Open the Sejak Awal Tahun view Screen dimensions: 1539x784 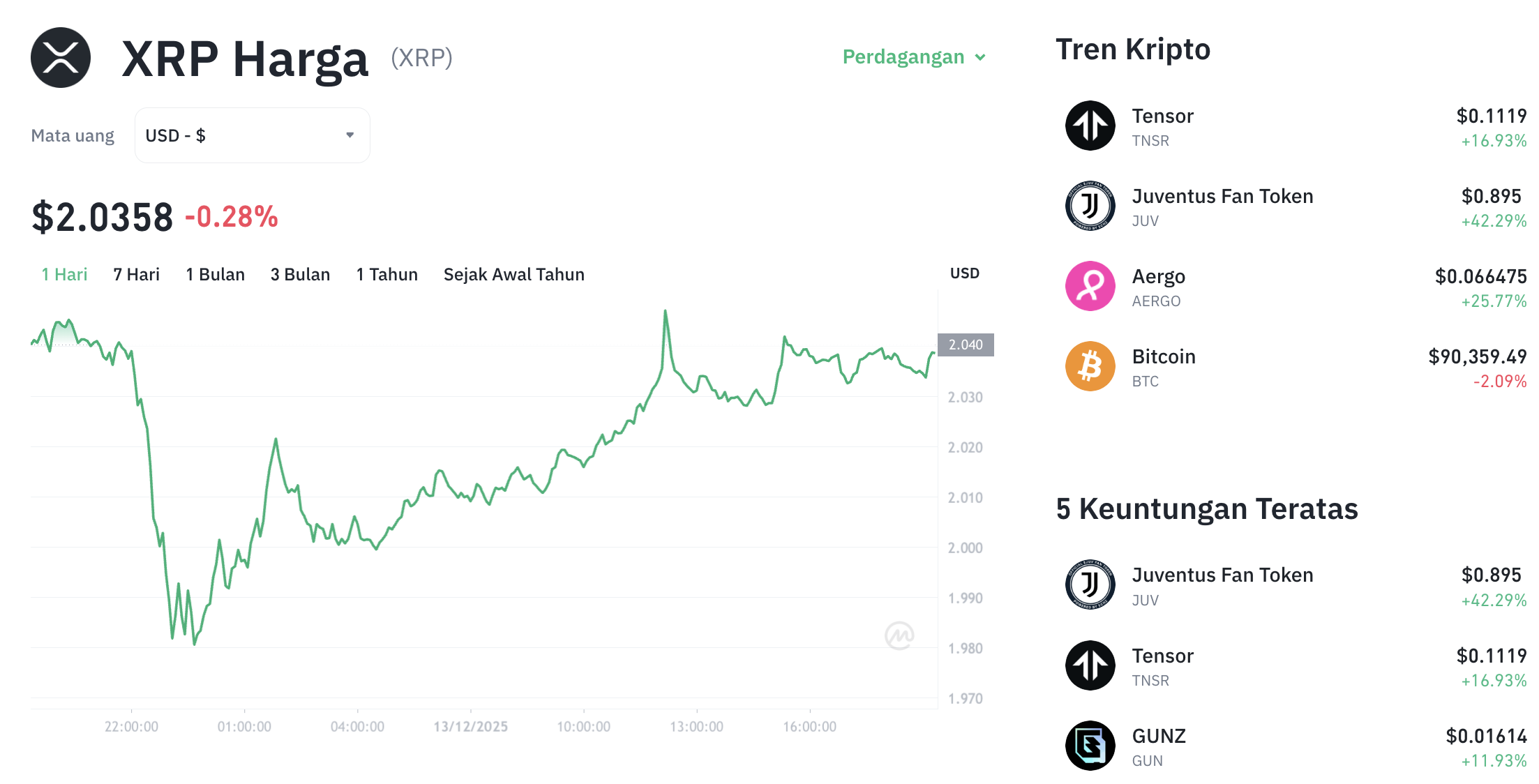tap(513, 274)
